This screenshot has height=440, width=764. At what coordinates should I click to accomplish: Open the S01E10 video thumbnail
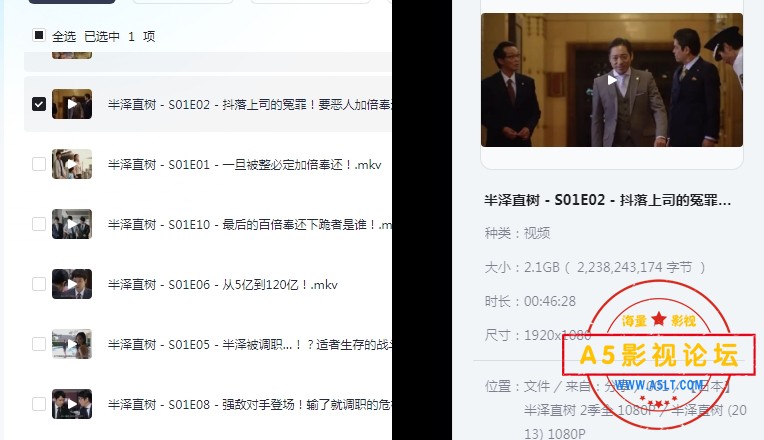72,224
